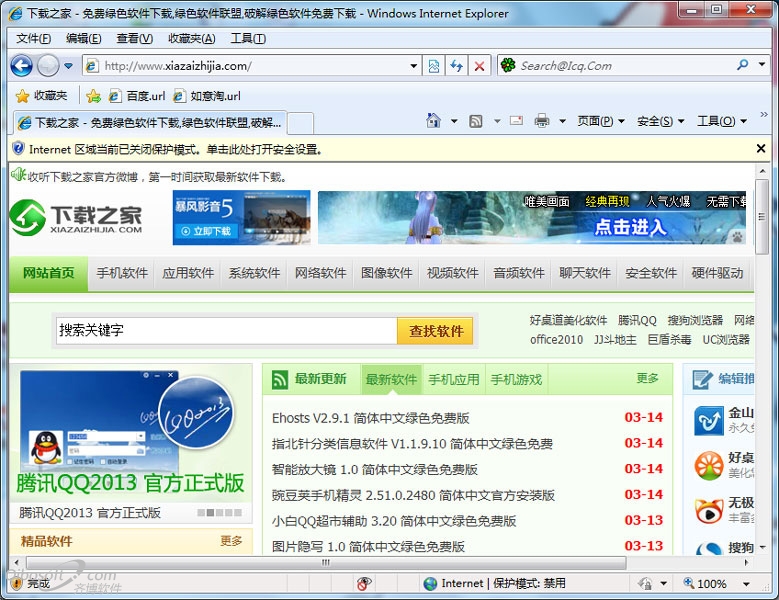
Task: Switch to the 手机游戏 tab
Action: [x=516, y=379]
